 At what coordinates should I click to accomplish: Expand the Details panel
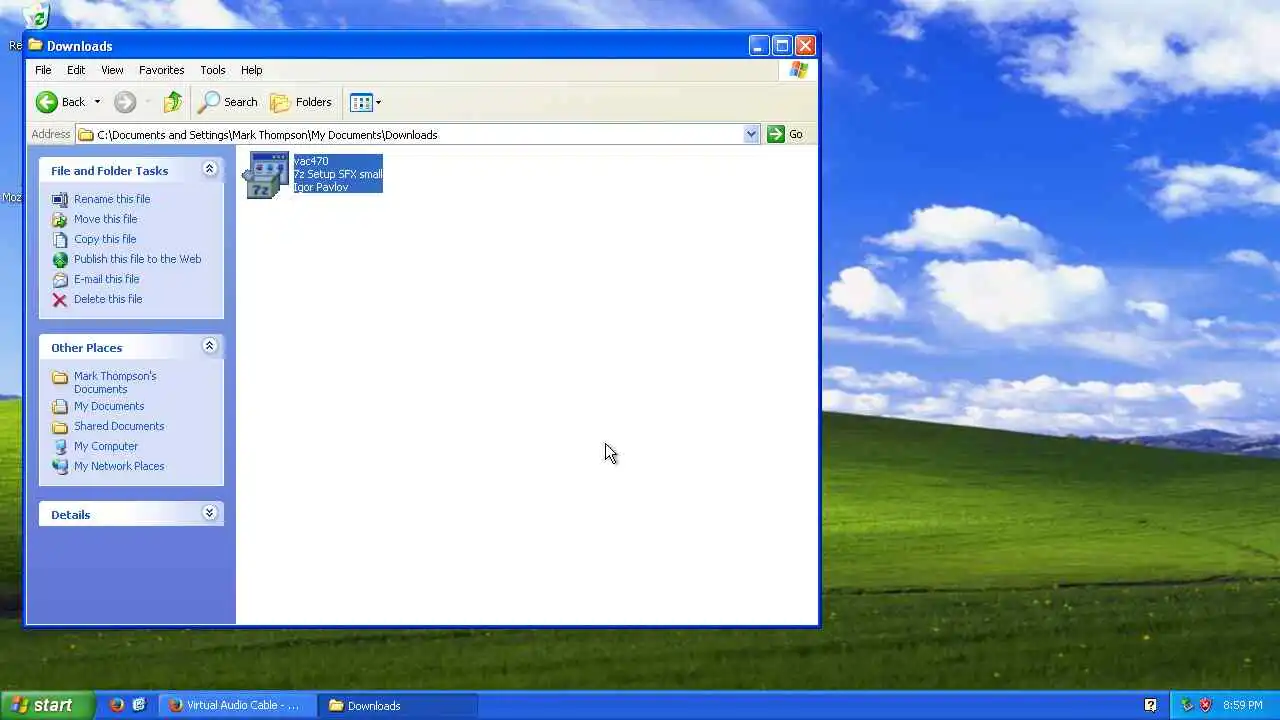(x=209, y=514)
